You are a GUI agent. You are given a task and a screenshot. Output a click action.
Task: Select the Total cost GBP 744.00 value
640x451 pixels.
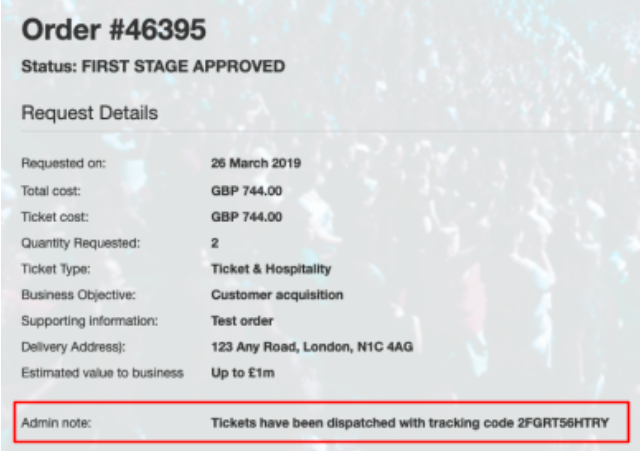(x=247, y=191)
